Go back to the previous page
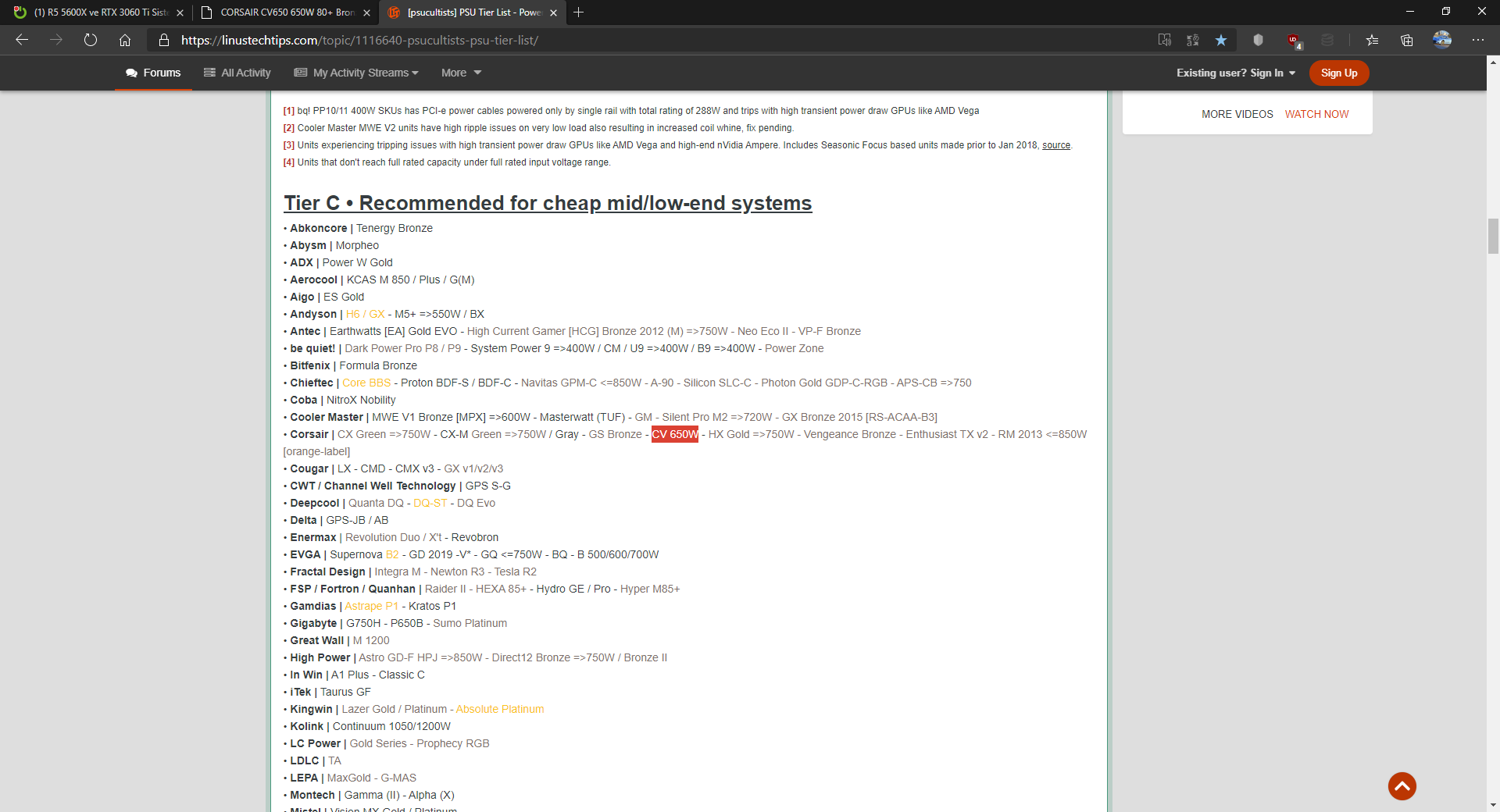The image size is (1500, 812). click(x=22, y=40)
